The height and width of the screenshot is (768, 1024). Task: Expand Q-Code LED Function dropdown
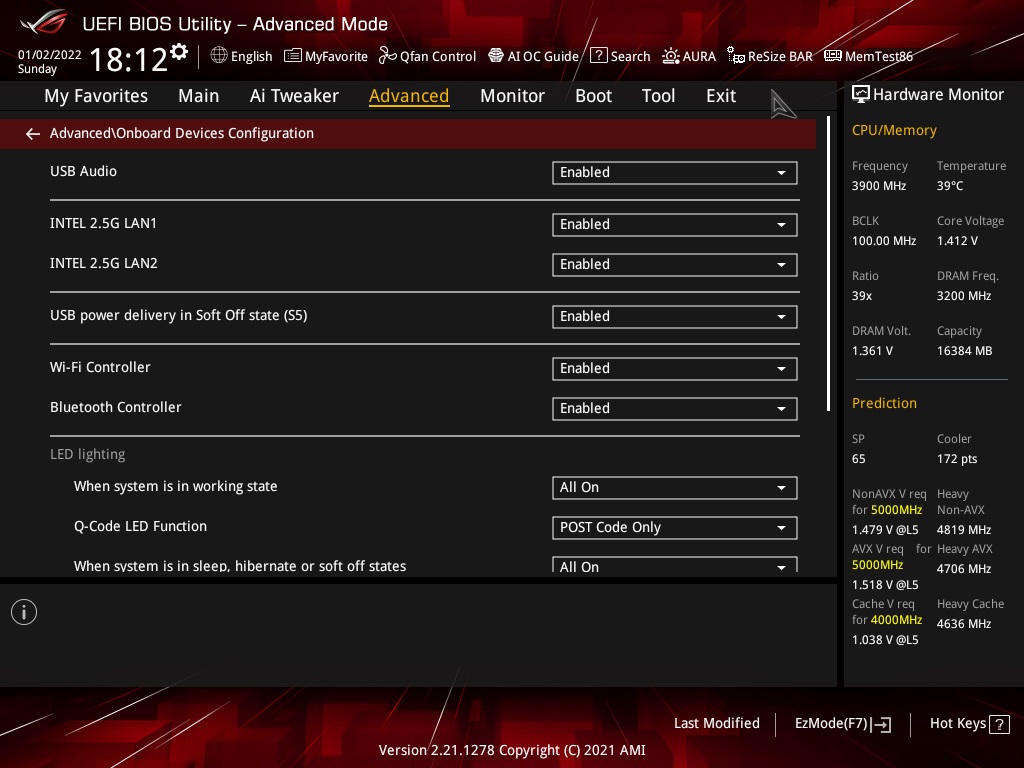(x=674, y=528)
